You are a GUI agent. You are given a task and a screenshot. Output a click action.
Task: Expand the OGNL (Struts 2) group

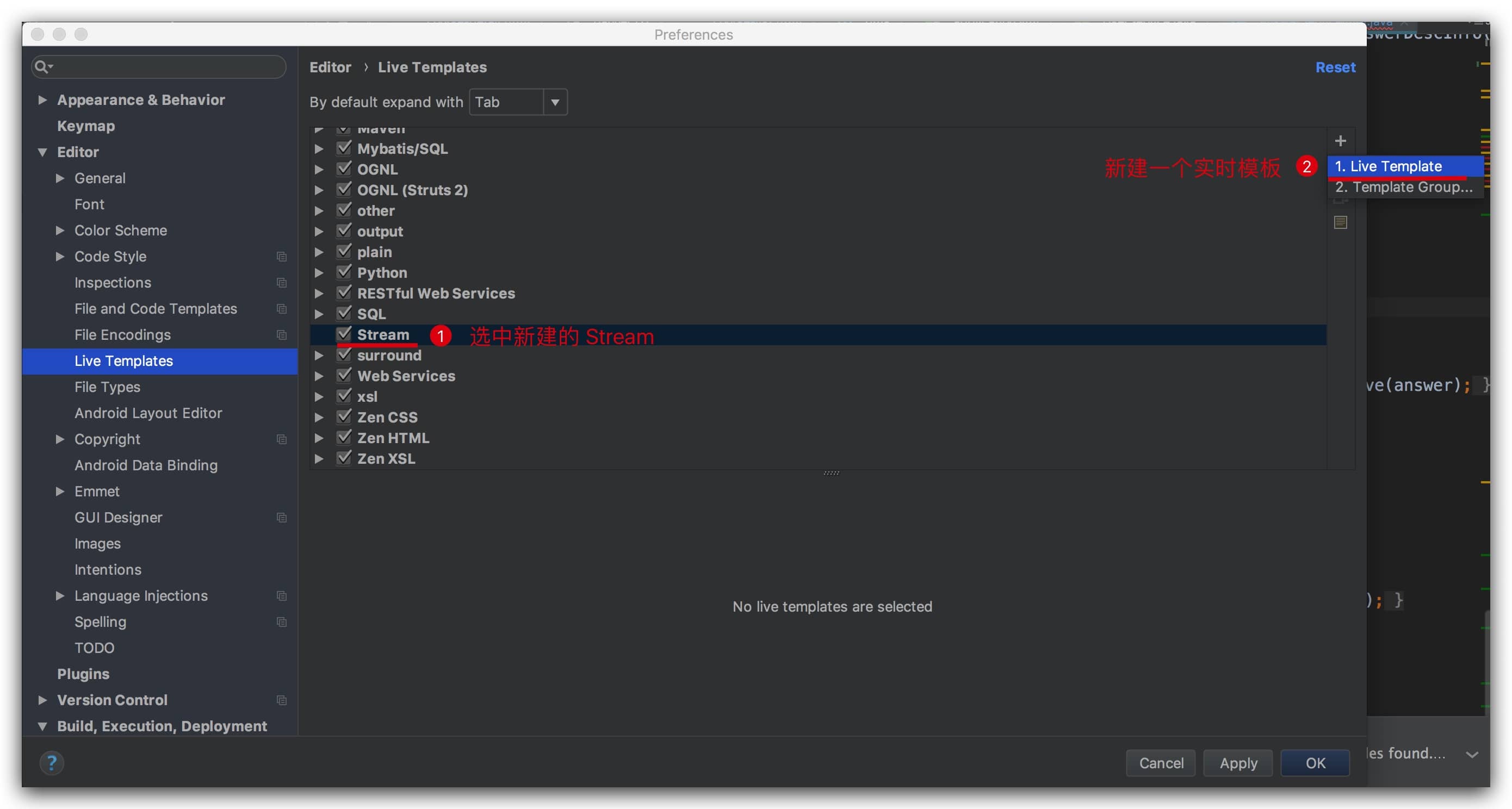point(319,190)
